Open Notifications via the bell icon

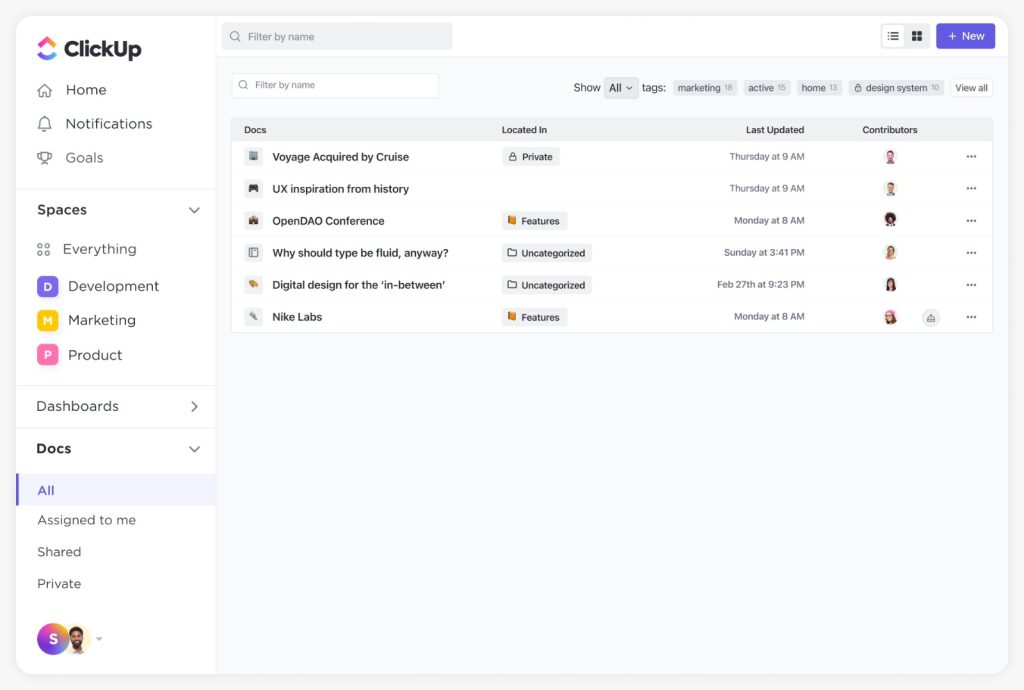(x=44, y=124)
